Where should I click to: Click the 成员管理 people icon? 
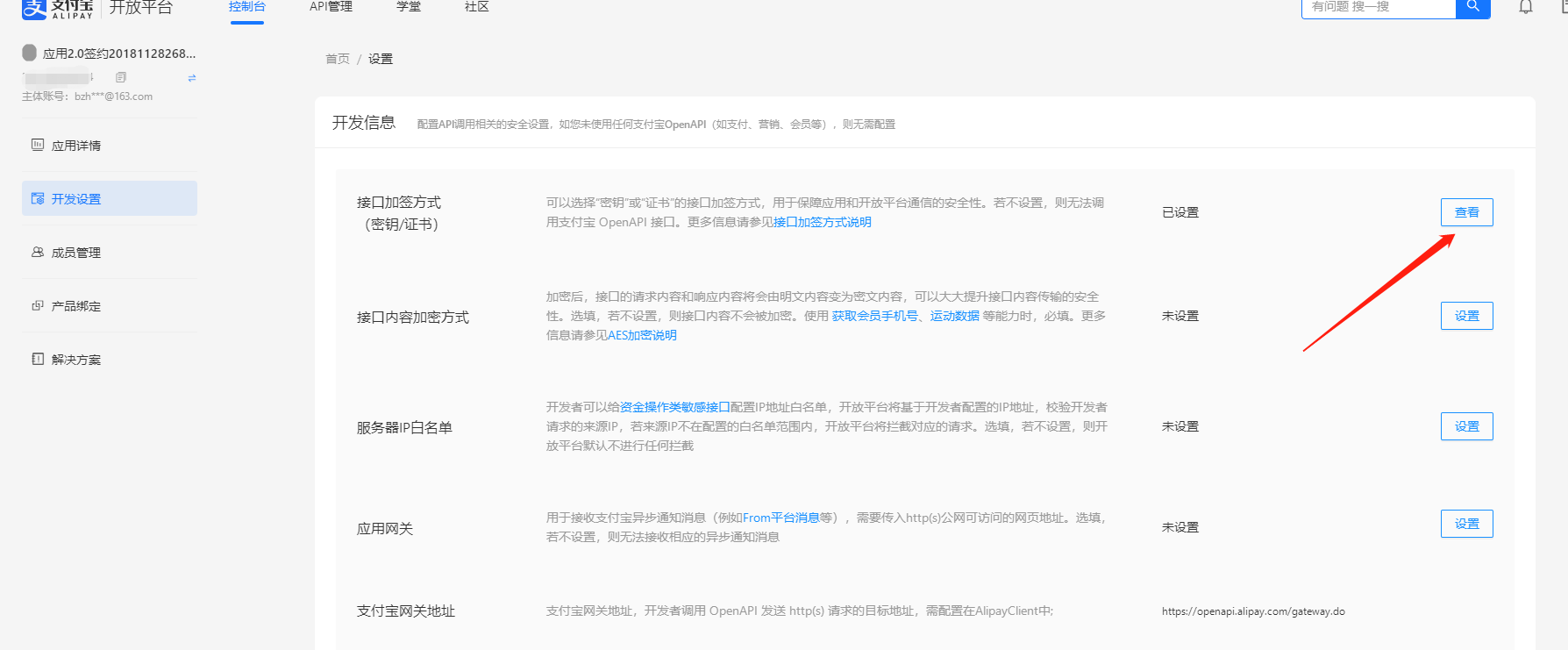38,252
